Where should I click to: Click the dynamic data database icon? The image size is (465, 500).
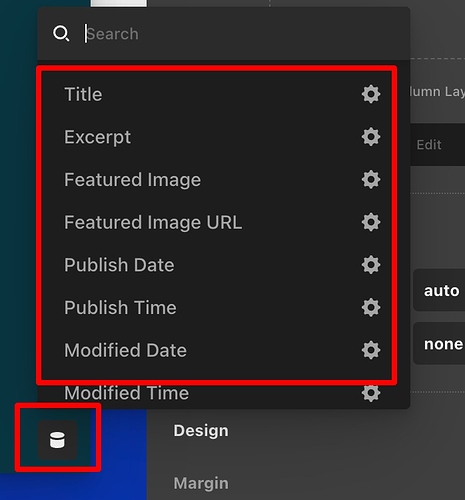[x=57, y=440]
